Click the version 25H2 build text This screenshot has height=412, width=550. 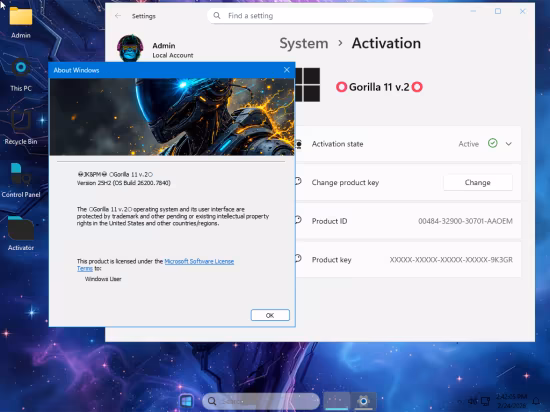(123, 183)
